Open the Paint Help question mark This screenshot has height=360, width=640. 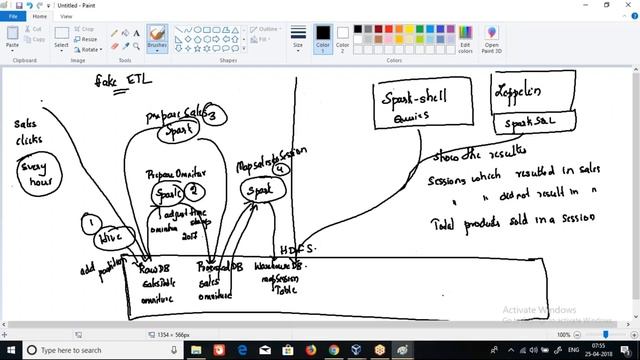(635, 16)
